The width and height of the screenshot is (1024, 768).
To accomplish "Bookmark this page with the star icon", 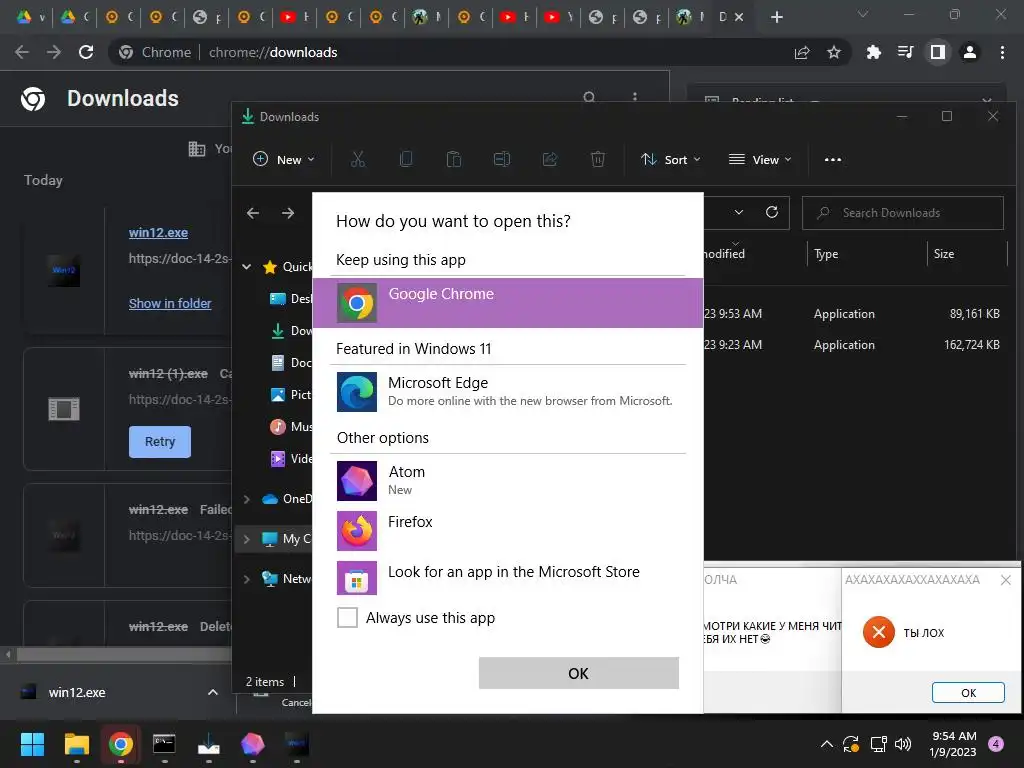I will 833,52.
